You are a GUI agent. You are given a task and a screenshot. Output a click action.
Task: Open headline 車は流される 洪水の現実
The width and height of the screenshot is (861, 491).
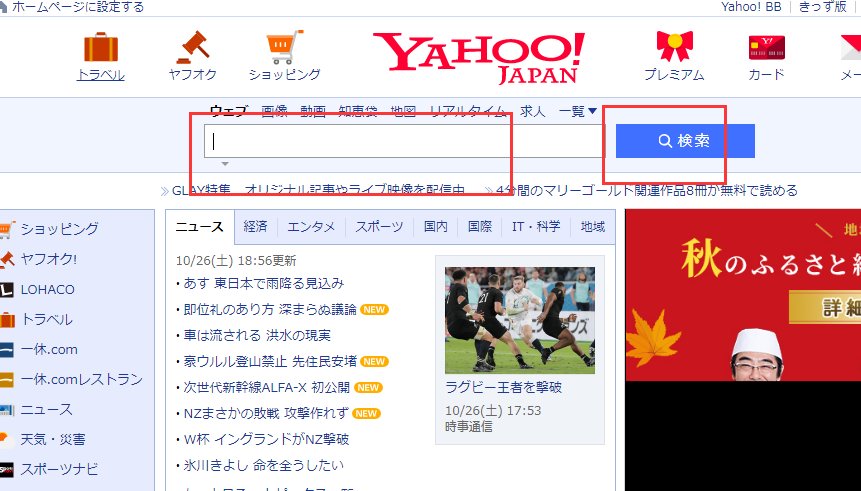257,336
